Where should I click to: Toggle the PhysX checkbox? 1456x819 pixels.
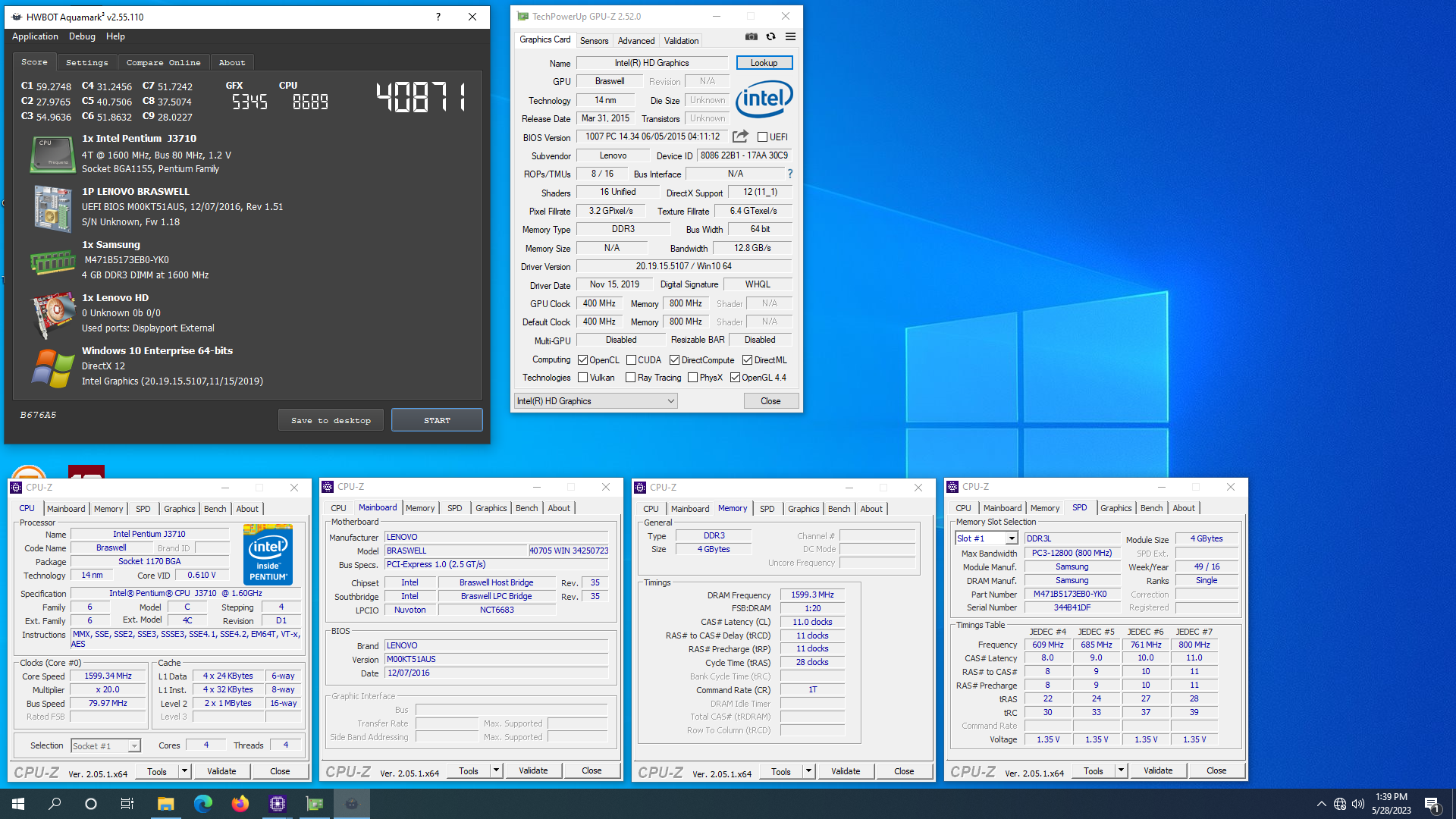[x=692, y=378]
